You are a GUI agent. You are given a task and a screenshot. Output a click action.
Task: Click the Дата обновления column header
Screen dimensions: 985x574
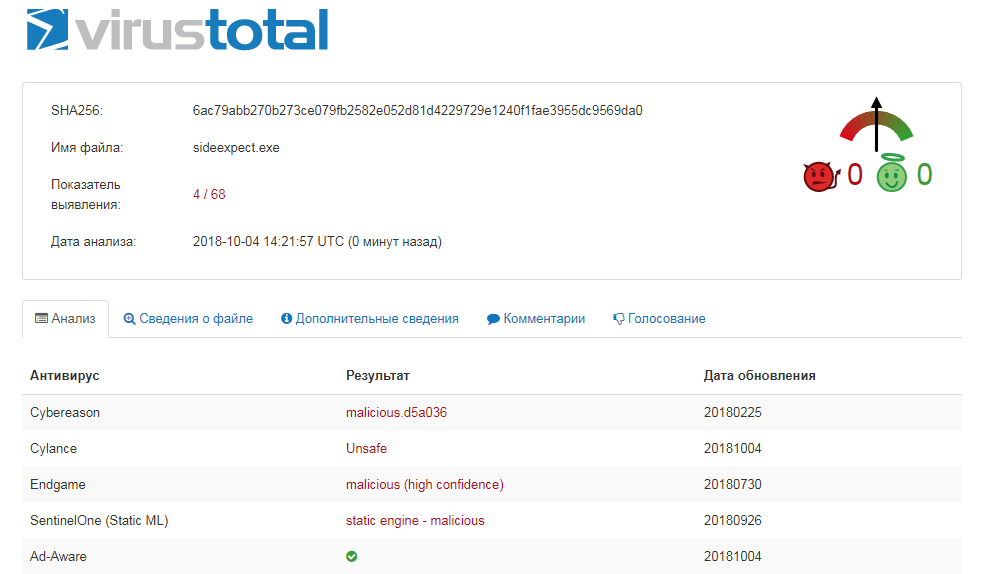pos(759,376)
